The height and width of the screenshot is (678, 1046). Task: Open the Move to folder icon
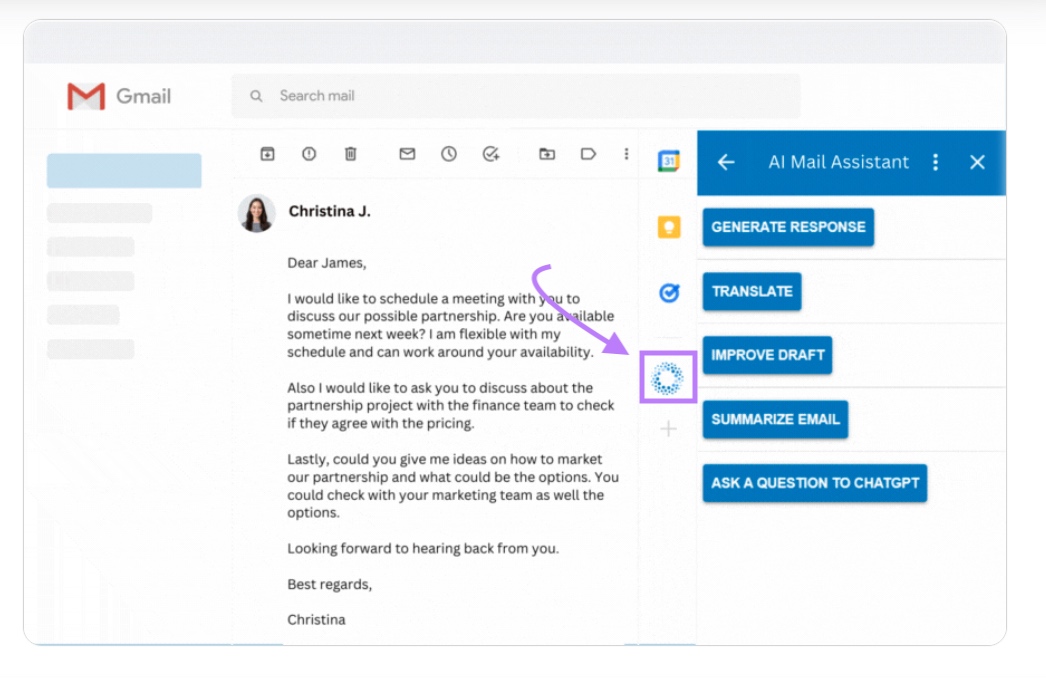[x=547, y=154]
